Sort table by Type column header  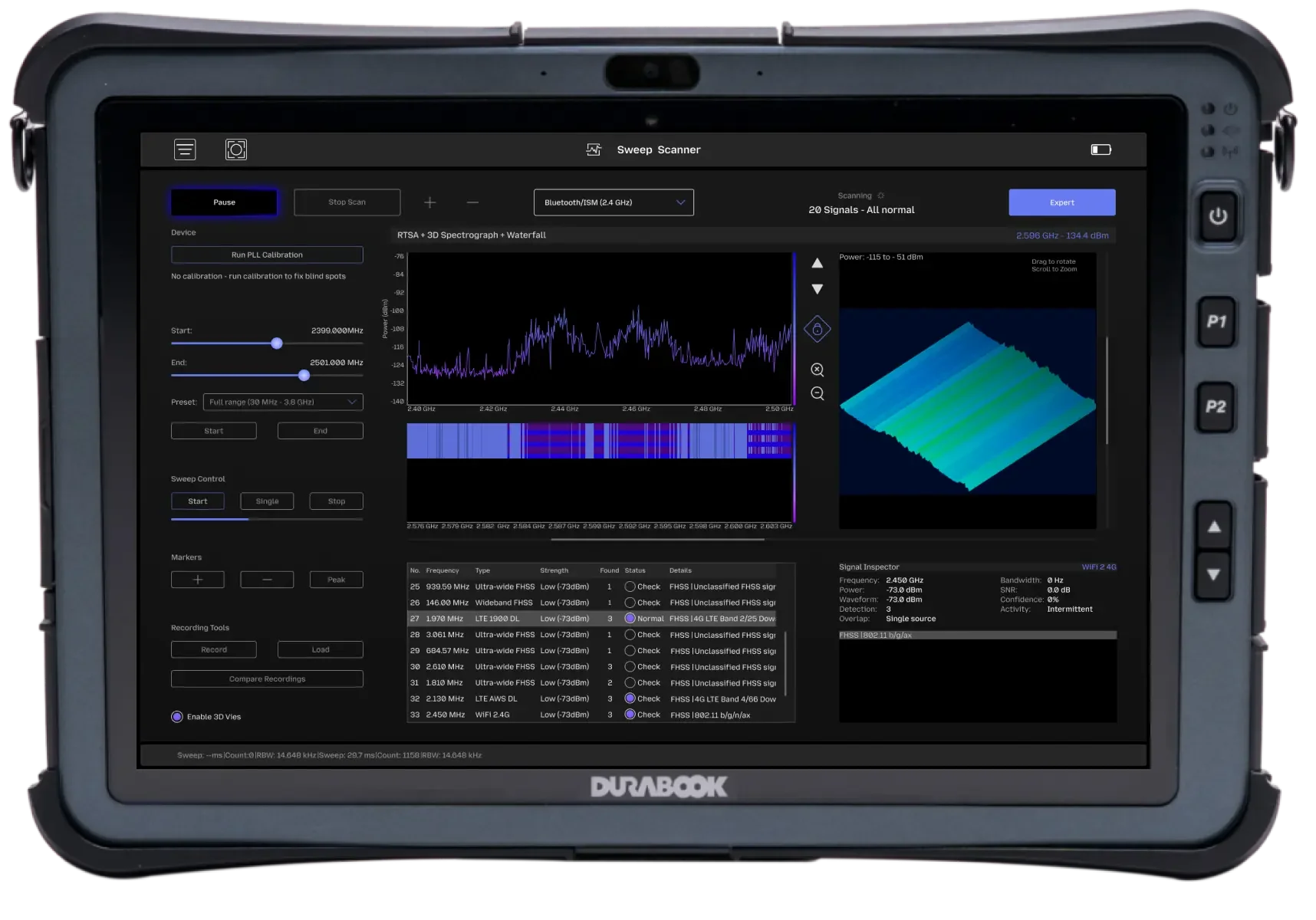[482, 570]
